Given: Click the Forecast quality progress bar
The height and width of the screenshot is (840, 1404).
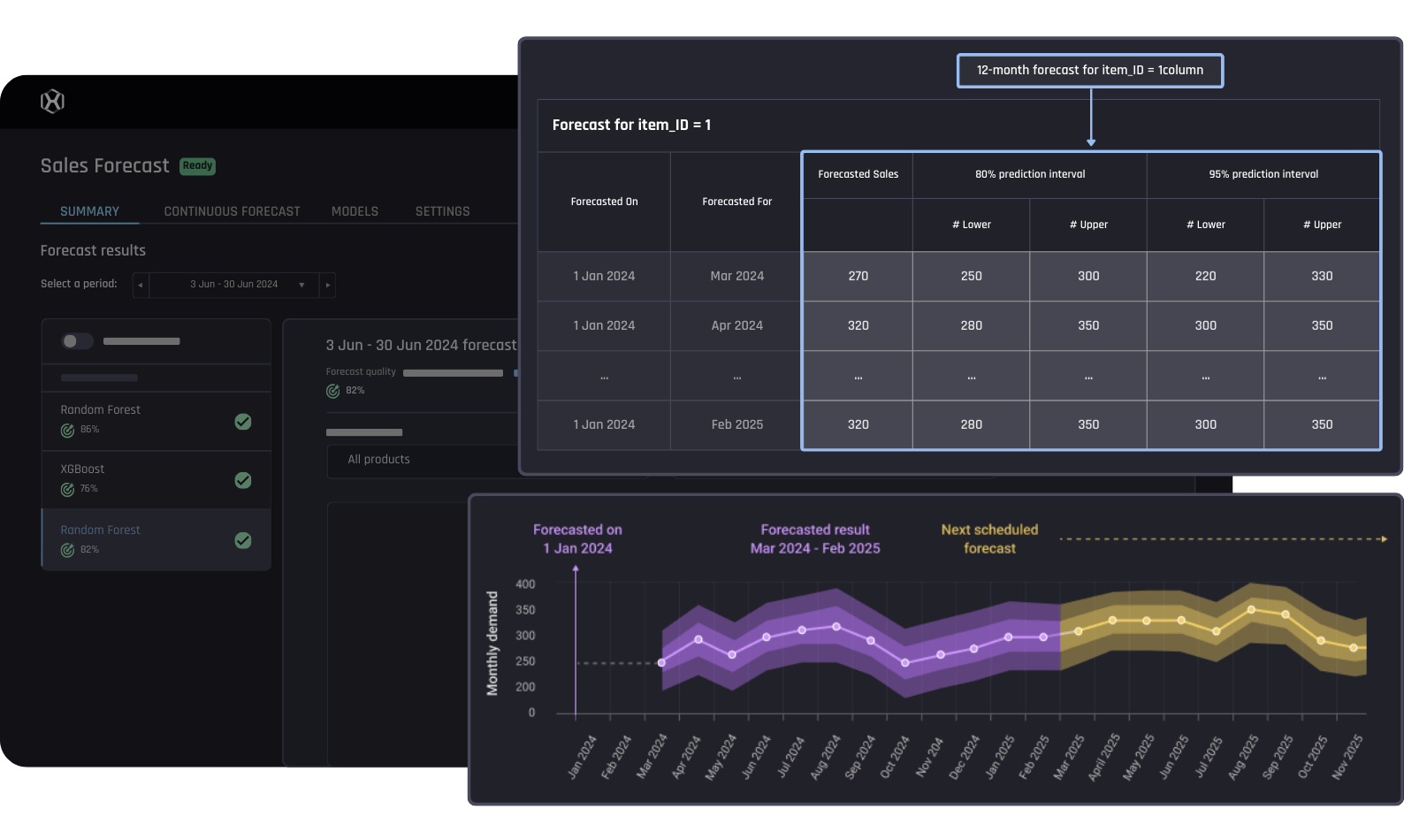Looking at the screenshot, I should tap(453, 373).
